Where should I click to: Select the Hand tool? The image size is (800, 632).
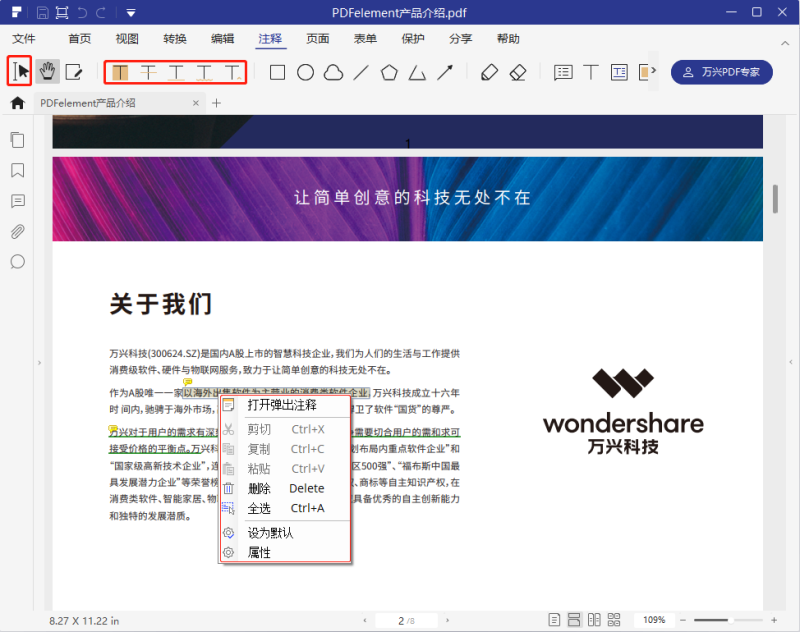coord(47,72)
